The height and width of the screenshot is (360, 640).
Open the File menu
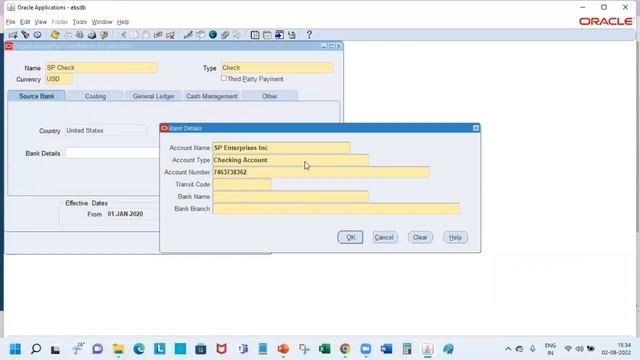click(x=11, y=22)
